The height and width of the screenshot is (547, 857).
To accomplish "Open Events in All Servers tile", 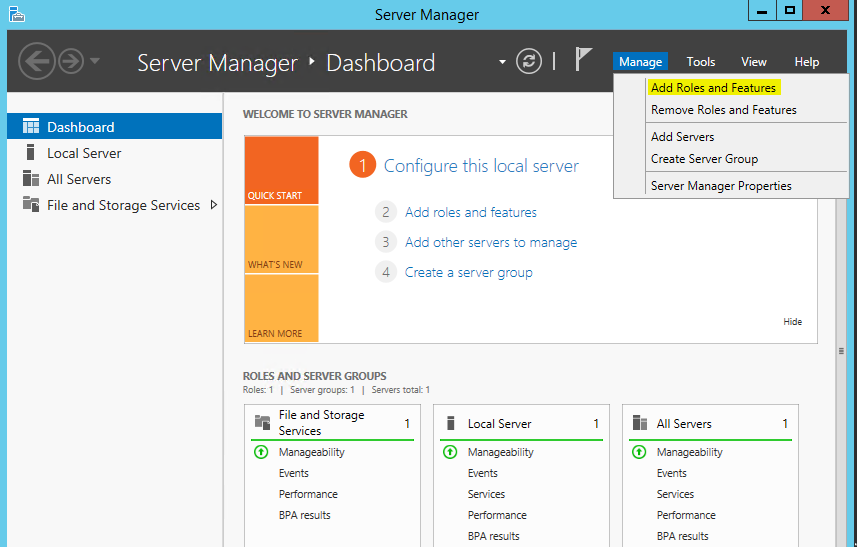I will pos(672,473).
